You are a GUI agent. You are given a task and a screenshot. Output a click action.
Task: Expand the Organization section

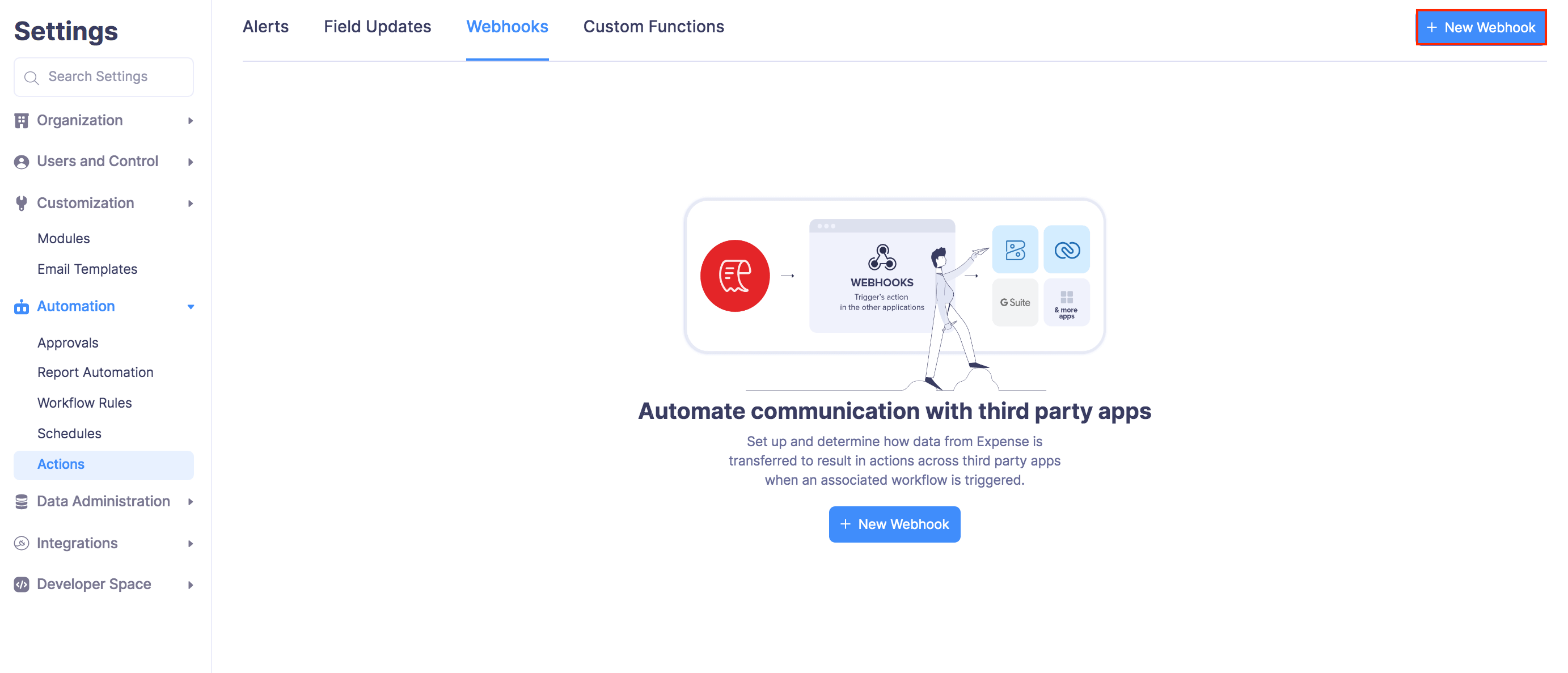click(190, 120)
